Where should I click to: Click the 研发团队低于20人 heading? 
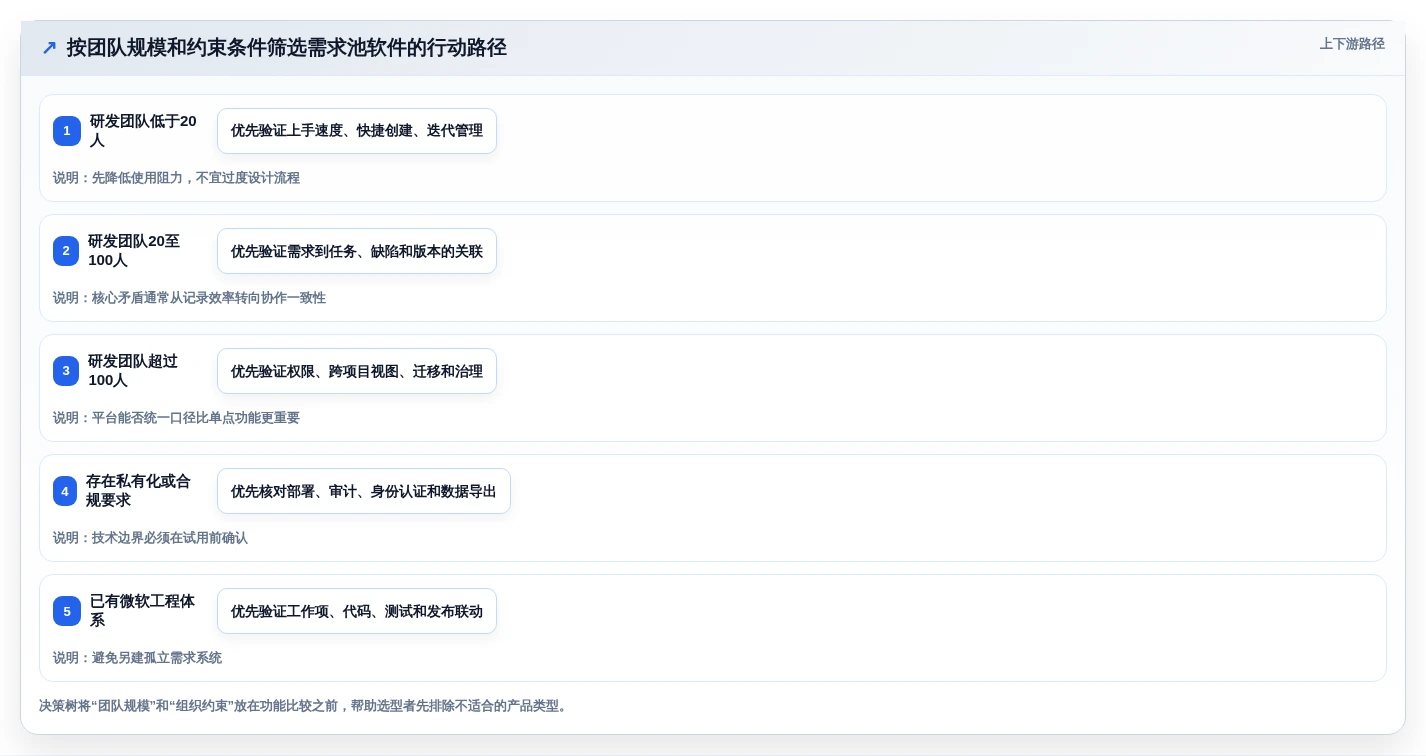144,131
